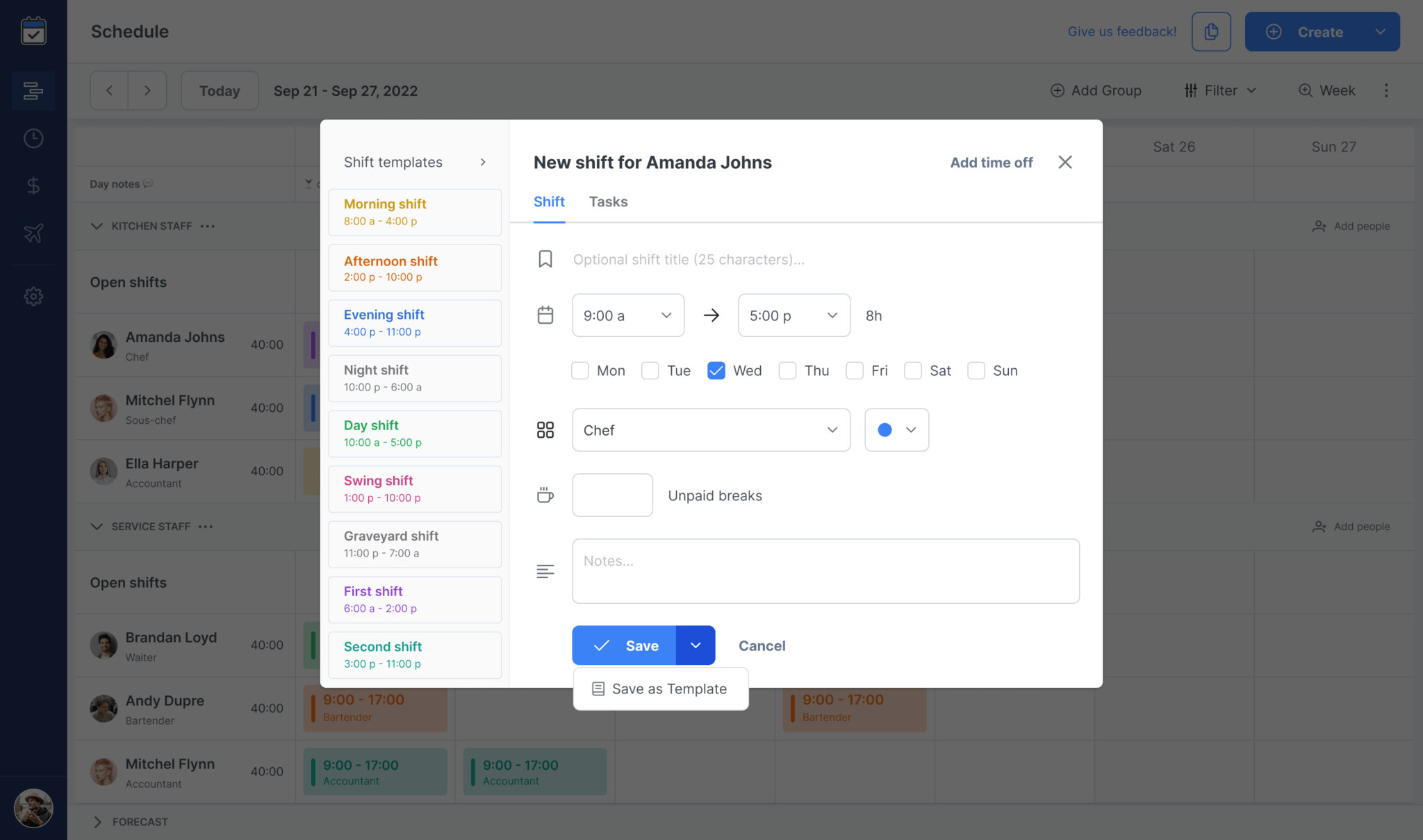Open the blue shift color picker
Image resolution: width=1423 pixels, height=840 pixels.
(896, 429)
